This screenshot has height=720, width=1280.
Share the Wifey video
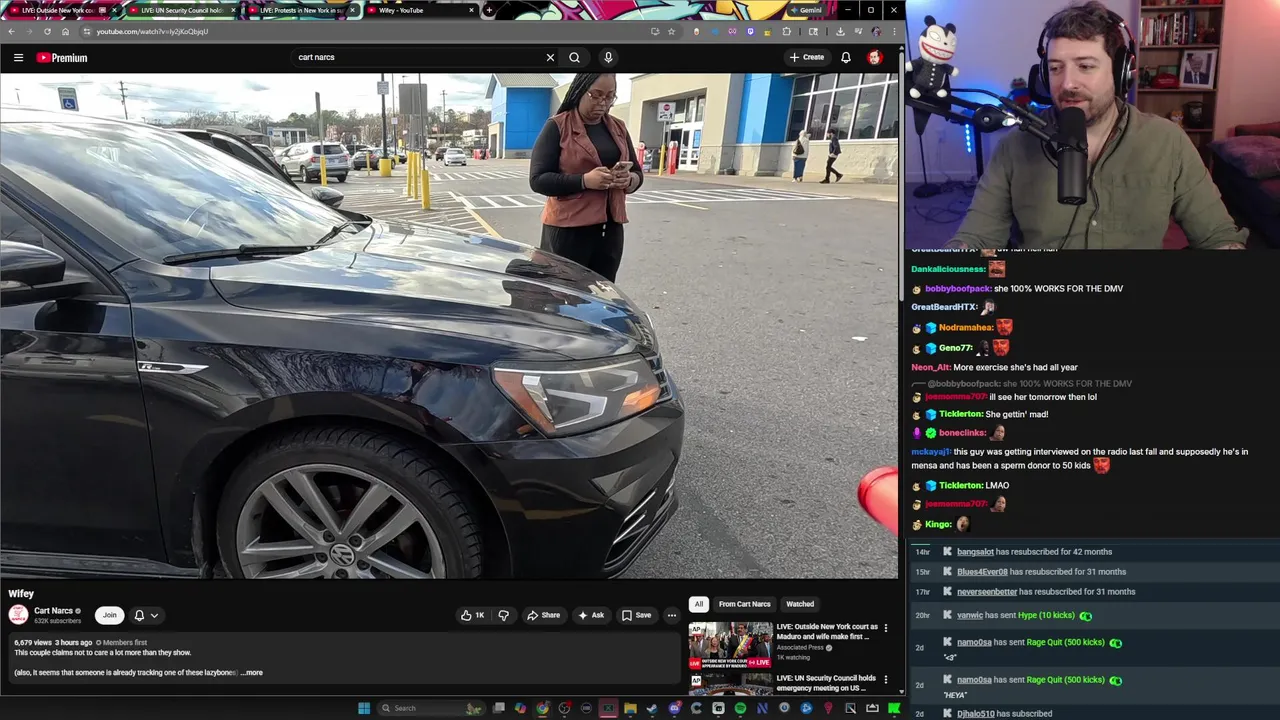coord(544,615)
